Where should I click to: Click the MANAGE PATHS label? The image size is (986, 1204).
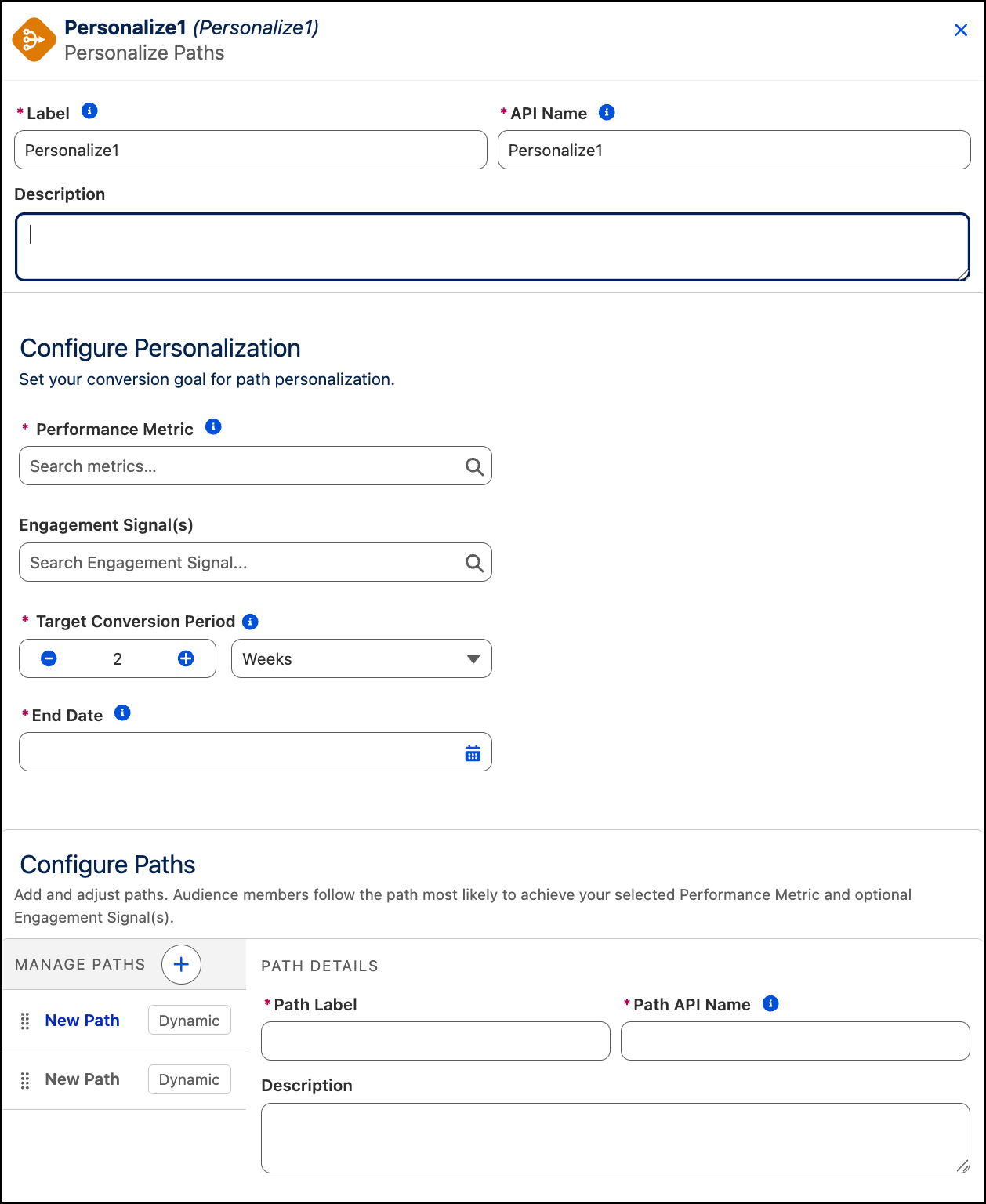click(x=80, y=965)
